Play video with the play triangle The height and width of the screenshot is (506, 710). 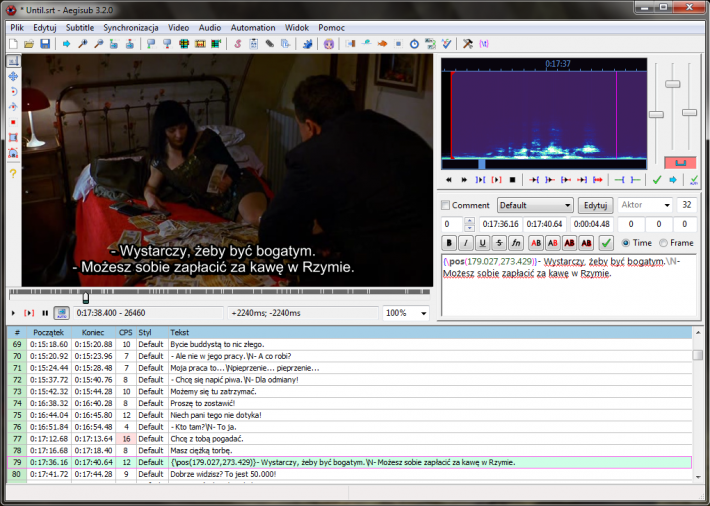13,313
